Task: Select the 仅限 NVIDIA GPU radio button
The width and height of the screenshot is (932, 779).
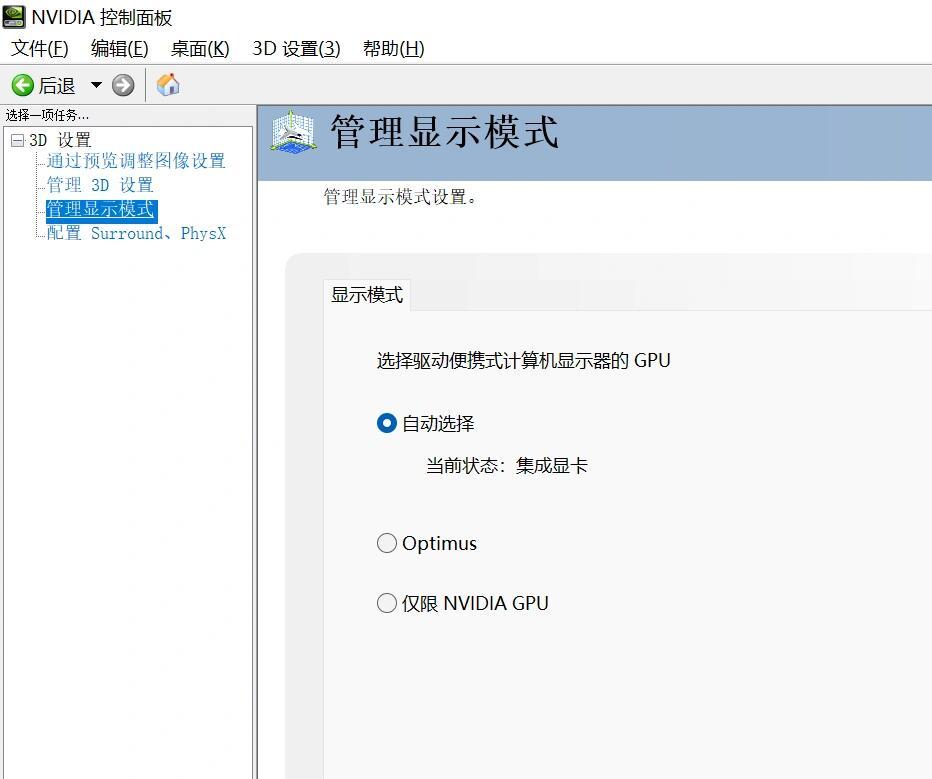Action: (387, 603)
